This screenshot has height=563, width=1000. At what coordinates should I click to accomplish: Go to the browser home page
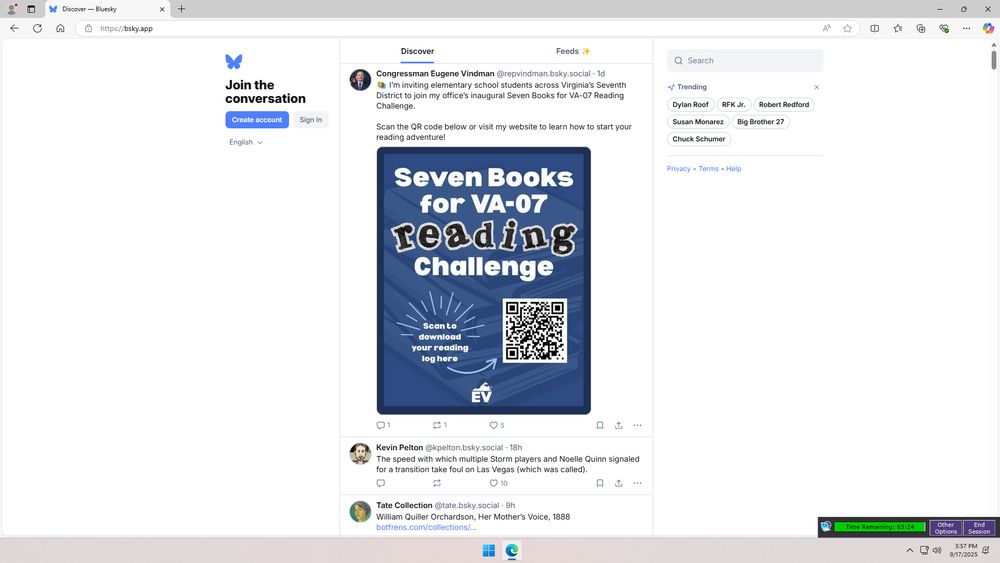pyautogui.click(x=60, y=28)
